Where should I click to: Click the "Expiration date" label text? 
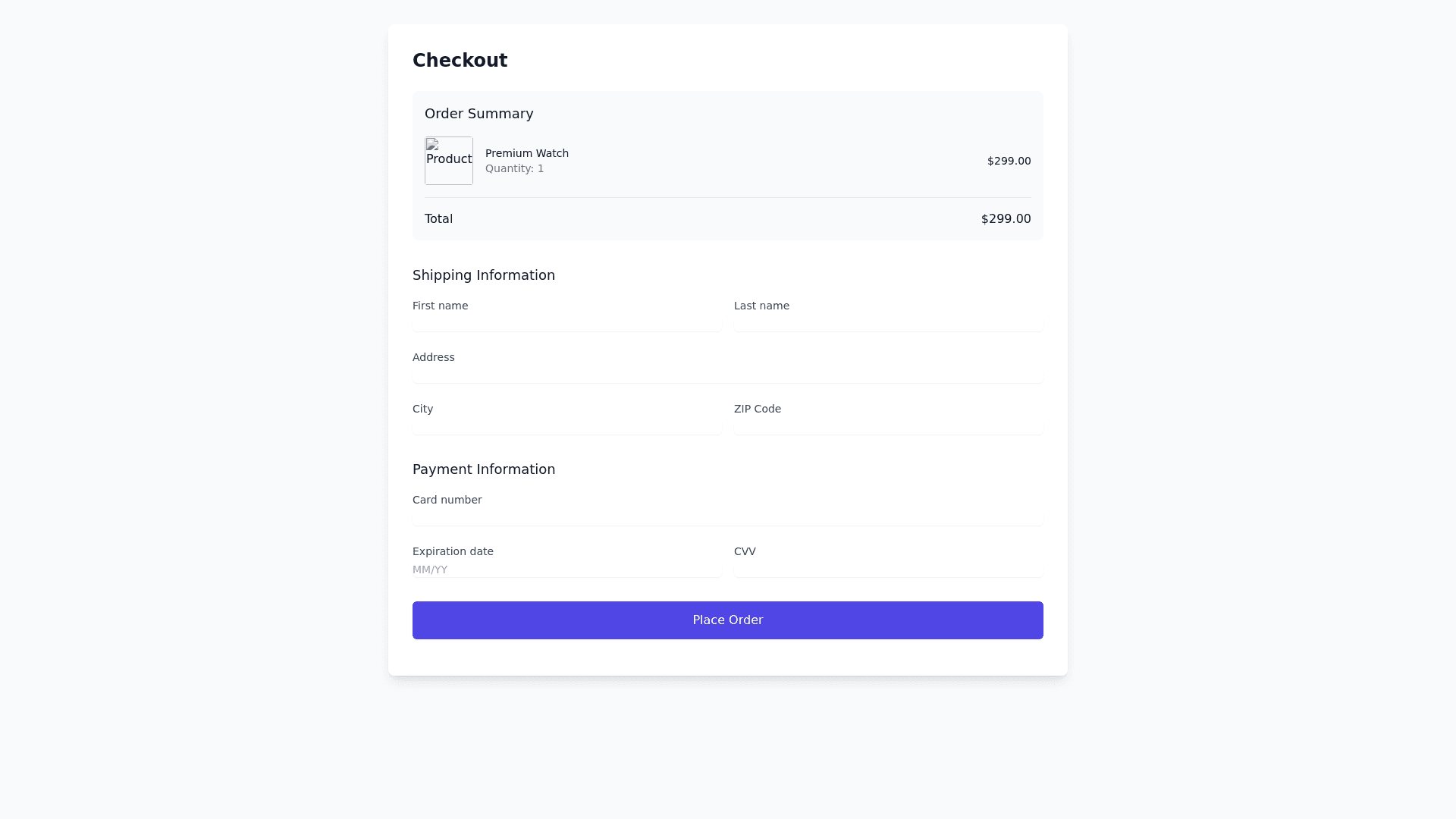tap(453, 551)
